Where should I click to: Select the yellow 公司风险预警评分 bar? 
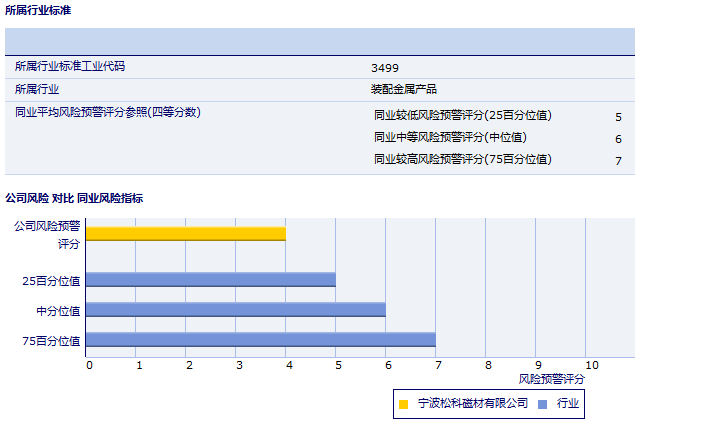(x=185, y=234)
